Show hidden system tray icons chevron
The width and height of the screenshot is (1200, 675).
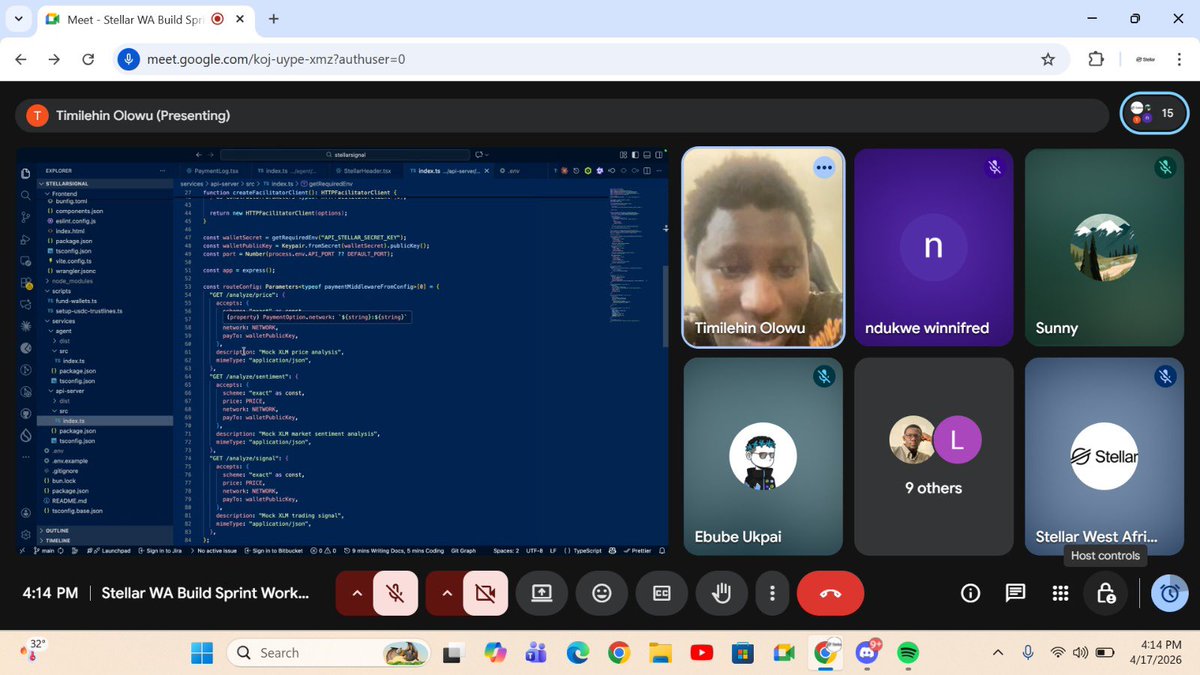pyautogui.click(x=996, y=652)
